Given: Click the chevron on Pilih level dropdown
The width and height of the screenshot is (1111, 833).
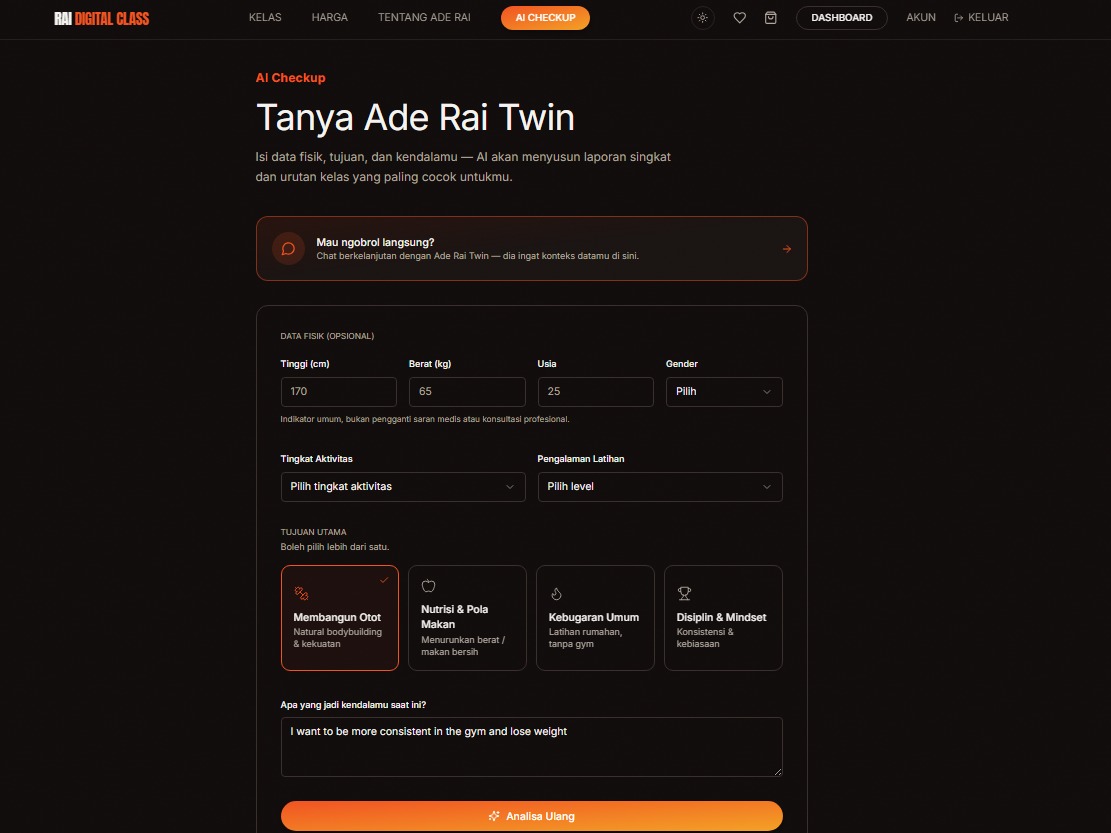Looking at the screenshot, I should [x=767, y=487].
